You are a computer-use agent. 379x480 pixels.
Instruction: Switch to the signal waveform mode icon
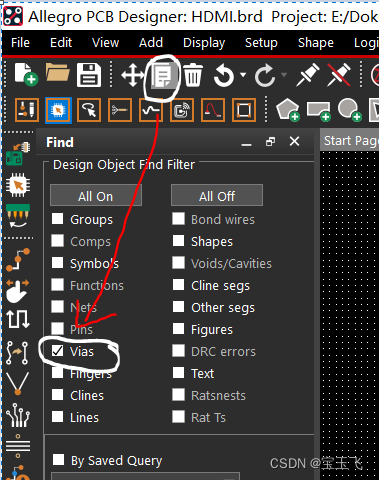tap(151, 110)
